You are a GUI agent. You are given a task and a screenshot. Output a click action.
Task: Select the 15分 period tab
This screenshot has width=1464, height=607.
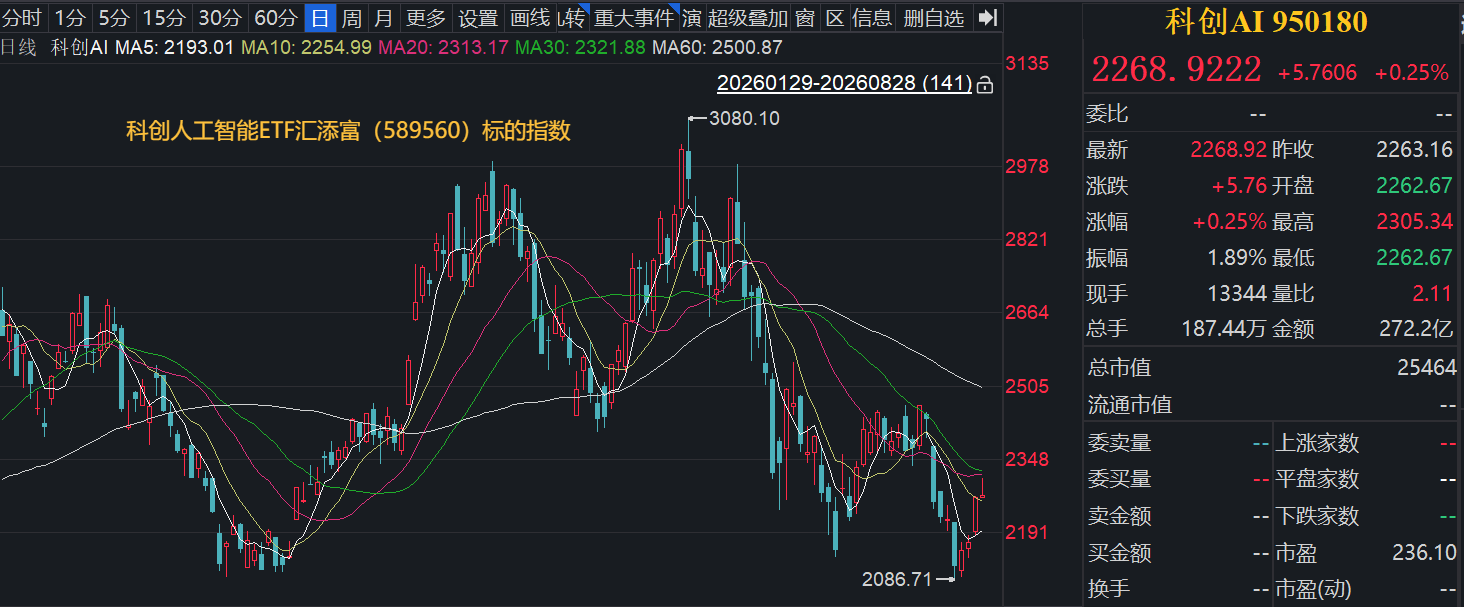(x=164, y=17)
